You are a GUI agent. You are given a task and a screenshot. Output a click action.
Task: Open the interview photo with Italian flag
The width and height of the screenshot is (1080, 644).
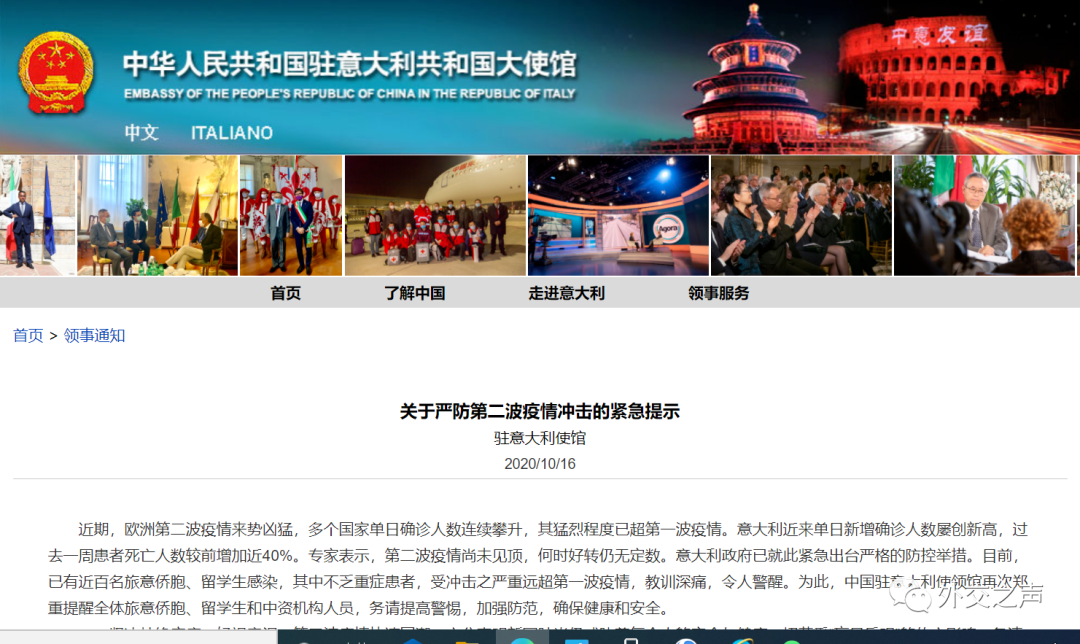pyautogui.click(x=985, y=215)
